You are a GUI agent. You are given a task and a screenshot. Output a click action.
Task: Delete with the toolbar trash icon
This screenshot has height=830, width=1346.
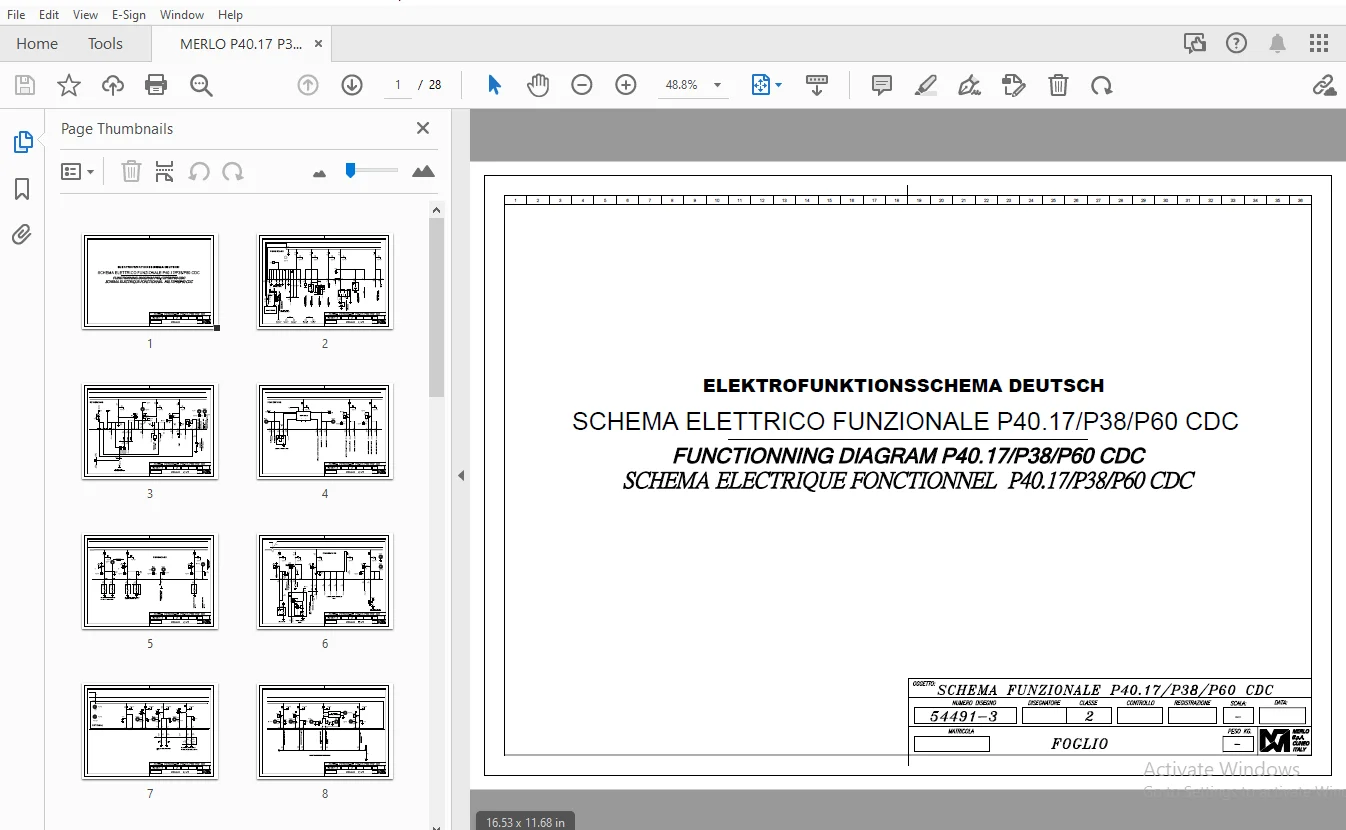1058,86
